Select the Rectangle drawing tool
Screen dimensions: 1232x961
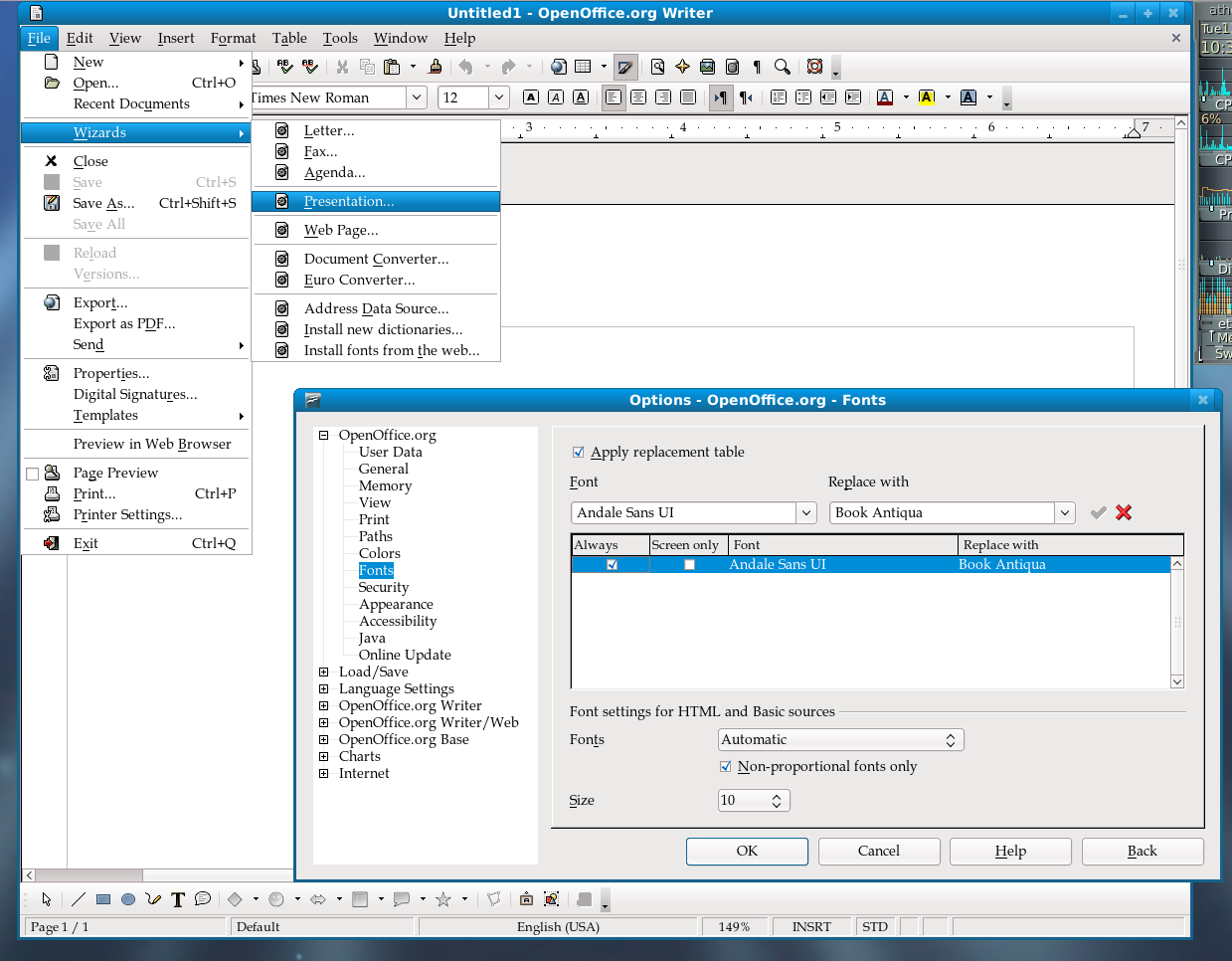point(103,899)
